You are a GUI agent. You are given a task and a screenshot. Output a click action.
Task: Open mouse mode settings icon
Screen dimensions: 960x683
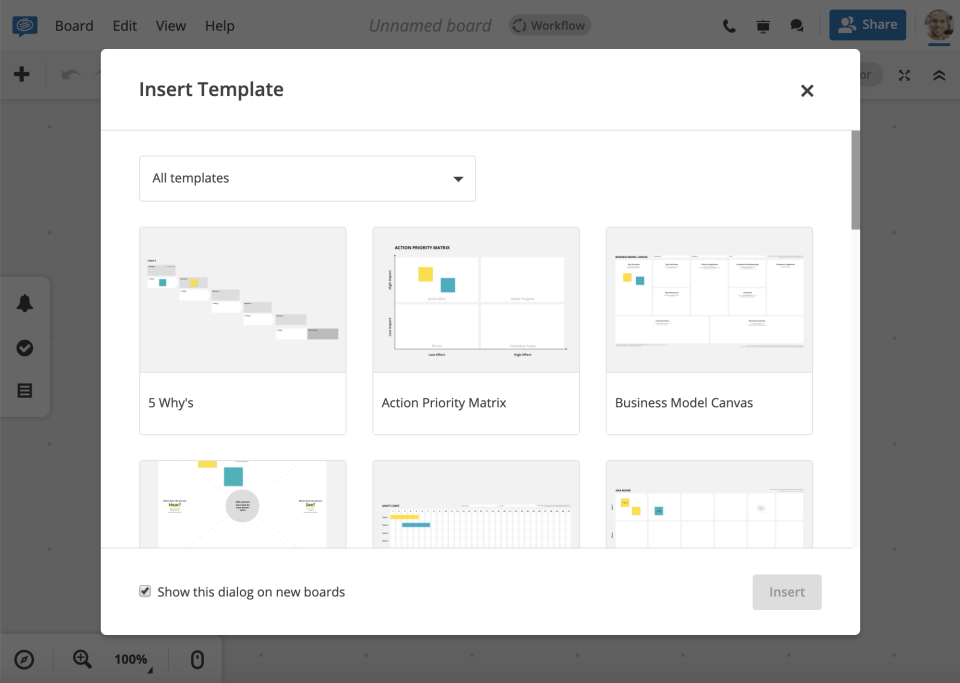click(x=197, y=659)
